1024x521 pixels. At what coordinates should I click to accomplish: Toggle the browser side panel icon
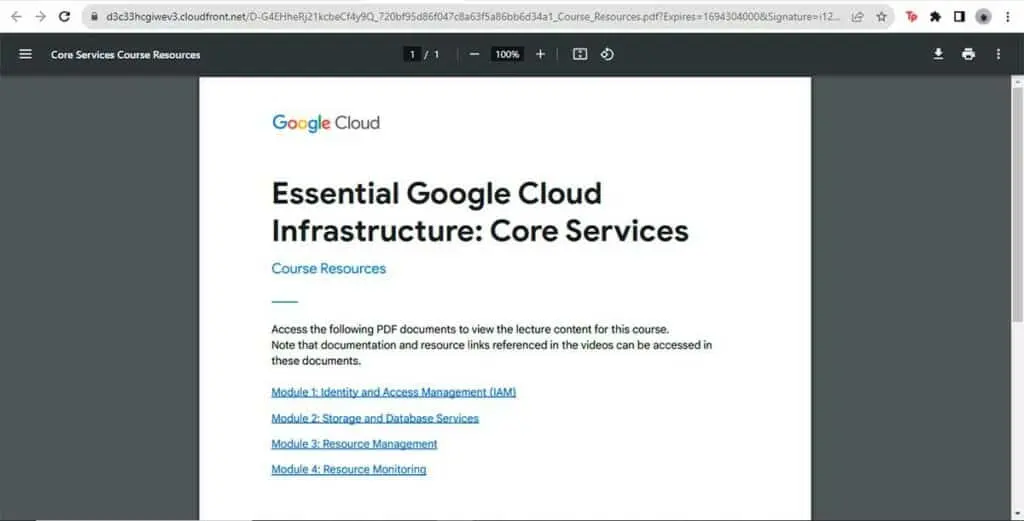(x=959, y=17)
